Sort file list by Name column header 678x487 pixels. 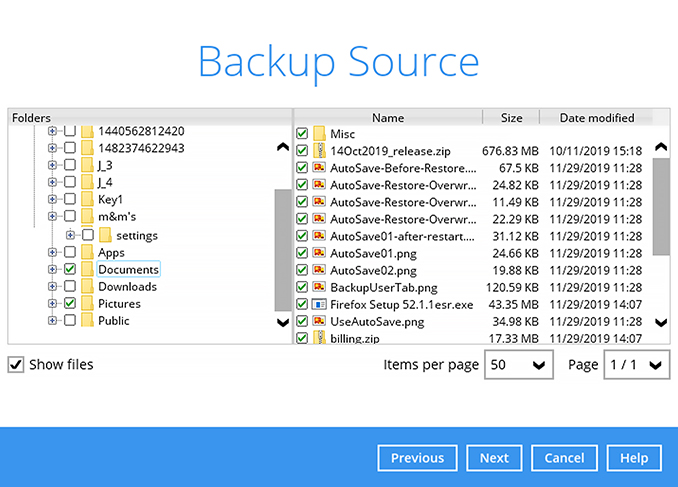coord(388,118)
